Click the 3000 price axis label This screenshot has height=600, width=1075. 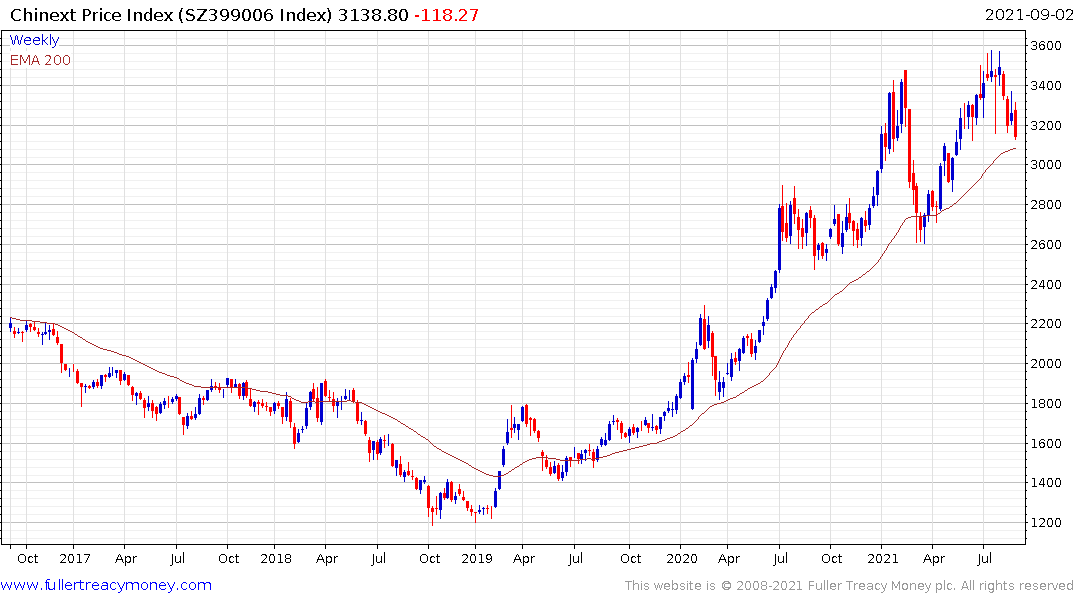pos(1046,165)
